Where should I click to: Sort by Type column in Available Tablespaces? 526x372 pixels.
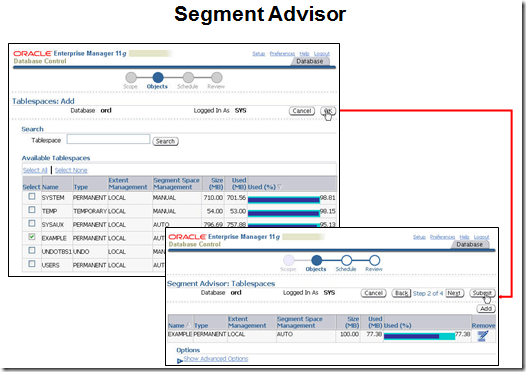click(x=81, y=187)
